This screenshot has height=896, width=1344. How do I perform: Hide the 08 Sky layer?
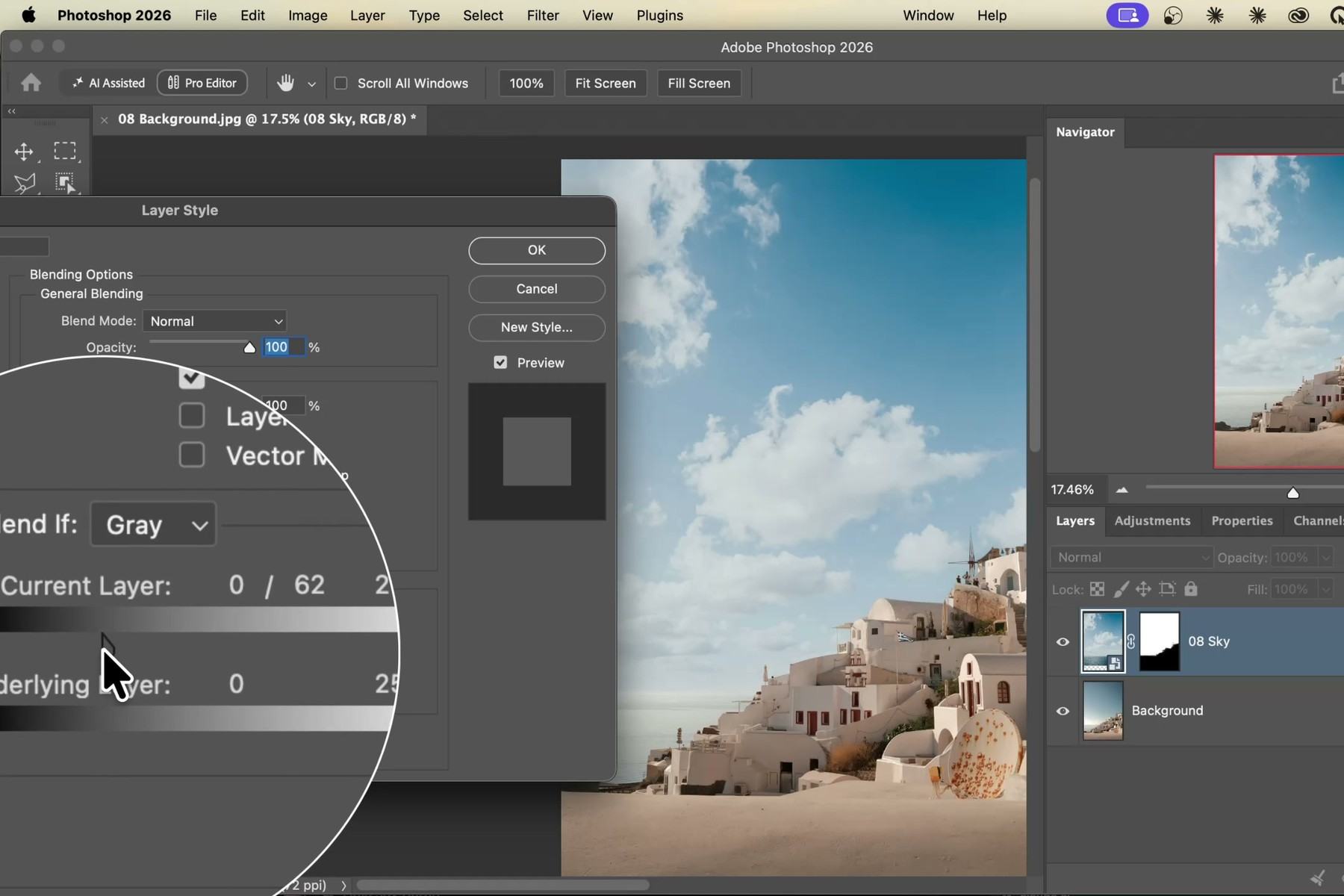pyautogui.click(x=1063, y=641)
